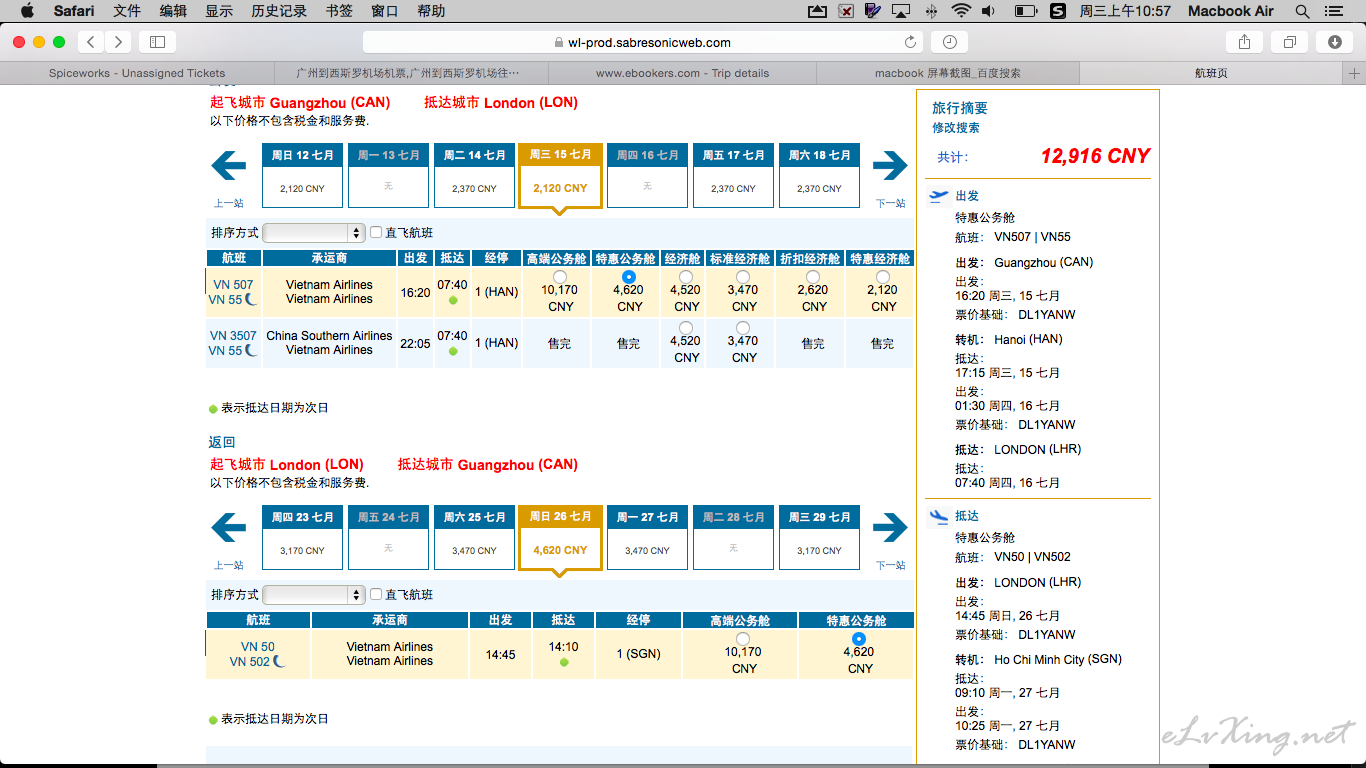Show all tabs overview button

(1290, 42)
